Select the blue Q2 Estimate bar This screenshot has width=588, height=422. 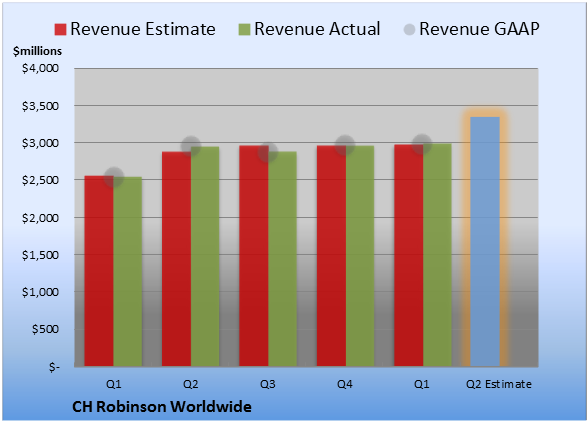click(x=485, y=242)
